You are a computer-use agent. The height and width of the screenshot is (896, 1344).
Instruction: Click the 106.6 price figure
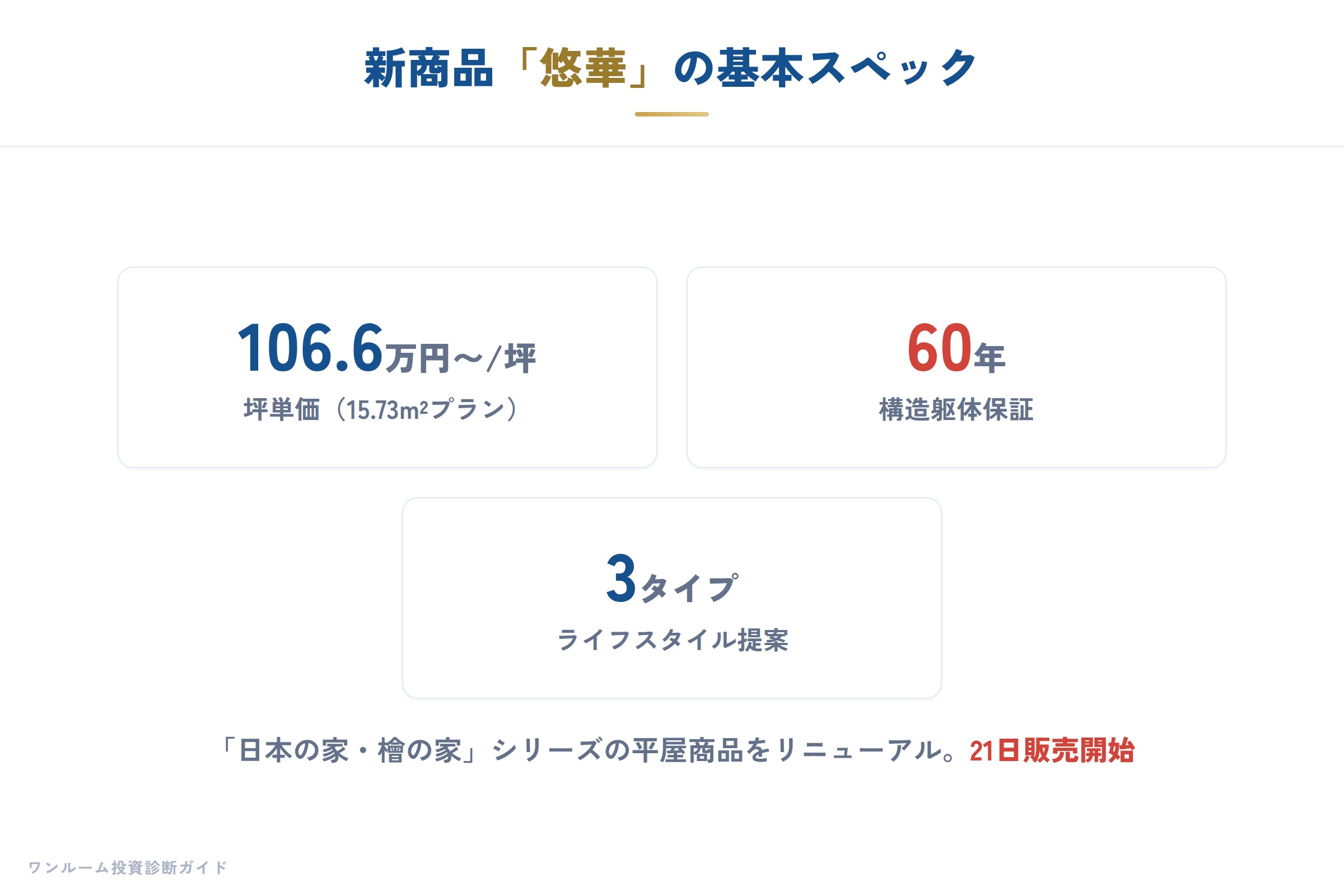pos(310,348)
